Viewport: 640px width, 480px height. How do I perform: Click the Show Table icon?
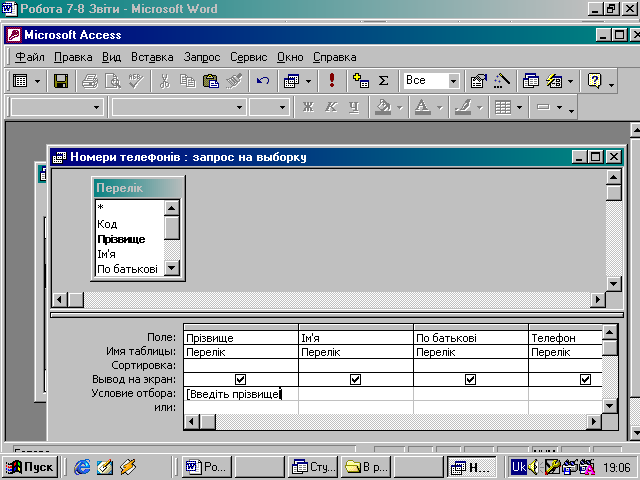pyautogui.click(x=360, y=80)
